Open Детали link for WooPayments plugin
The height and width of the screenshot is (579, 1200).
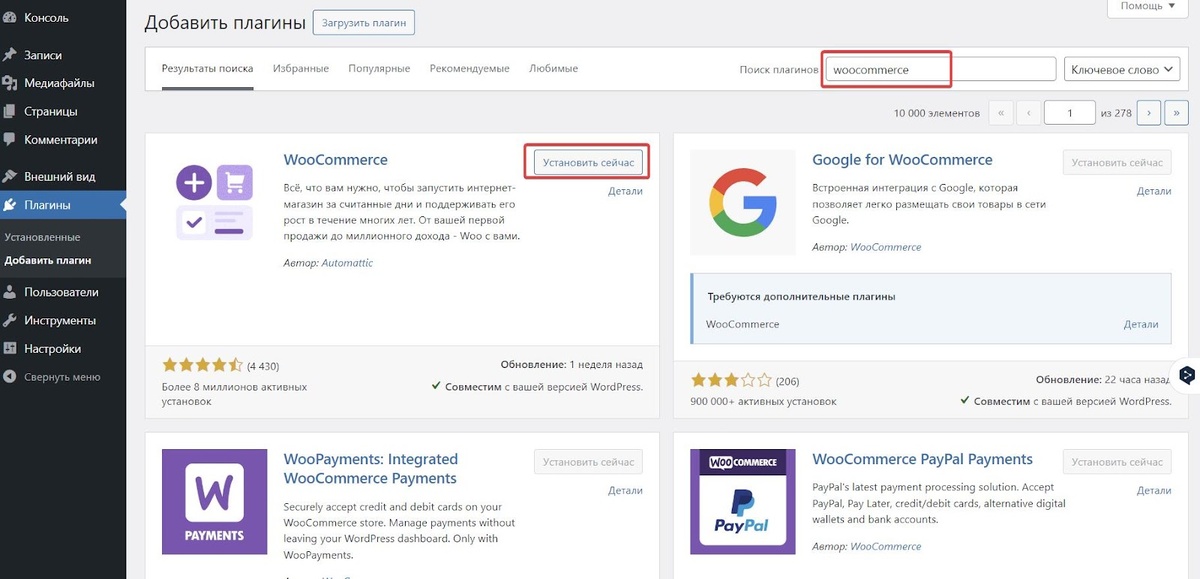tap(625, 490)
